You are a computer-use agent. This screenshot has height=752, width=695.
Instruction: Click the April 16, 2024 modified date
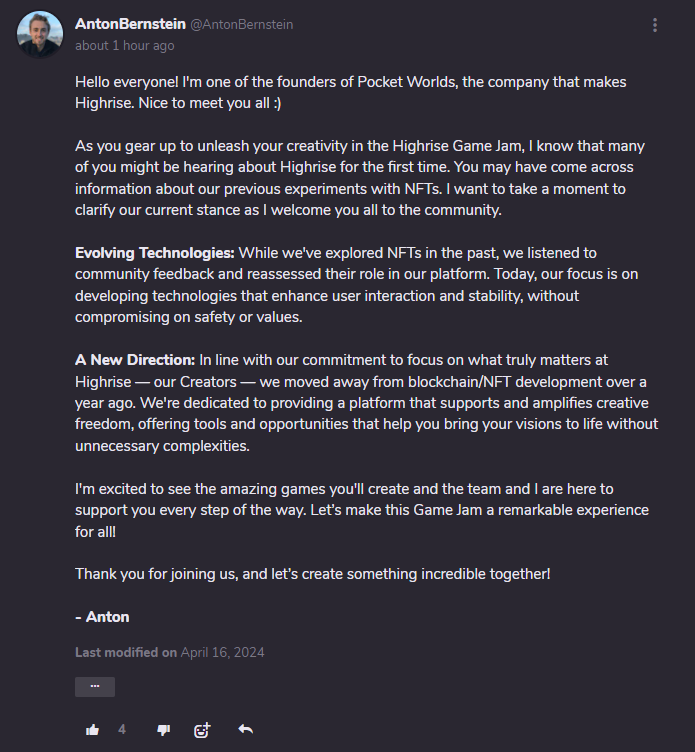pos(222,652)
